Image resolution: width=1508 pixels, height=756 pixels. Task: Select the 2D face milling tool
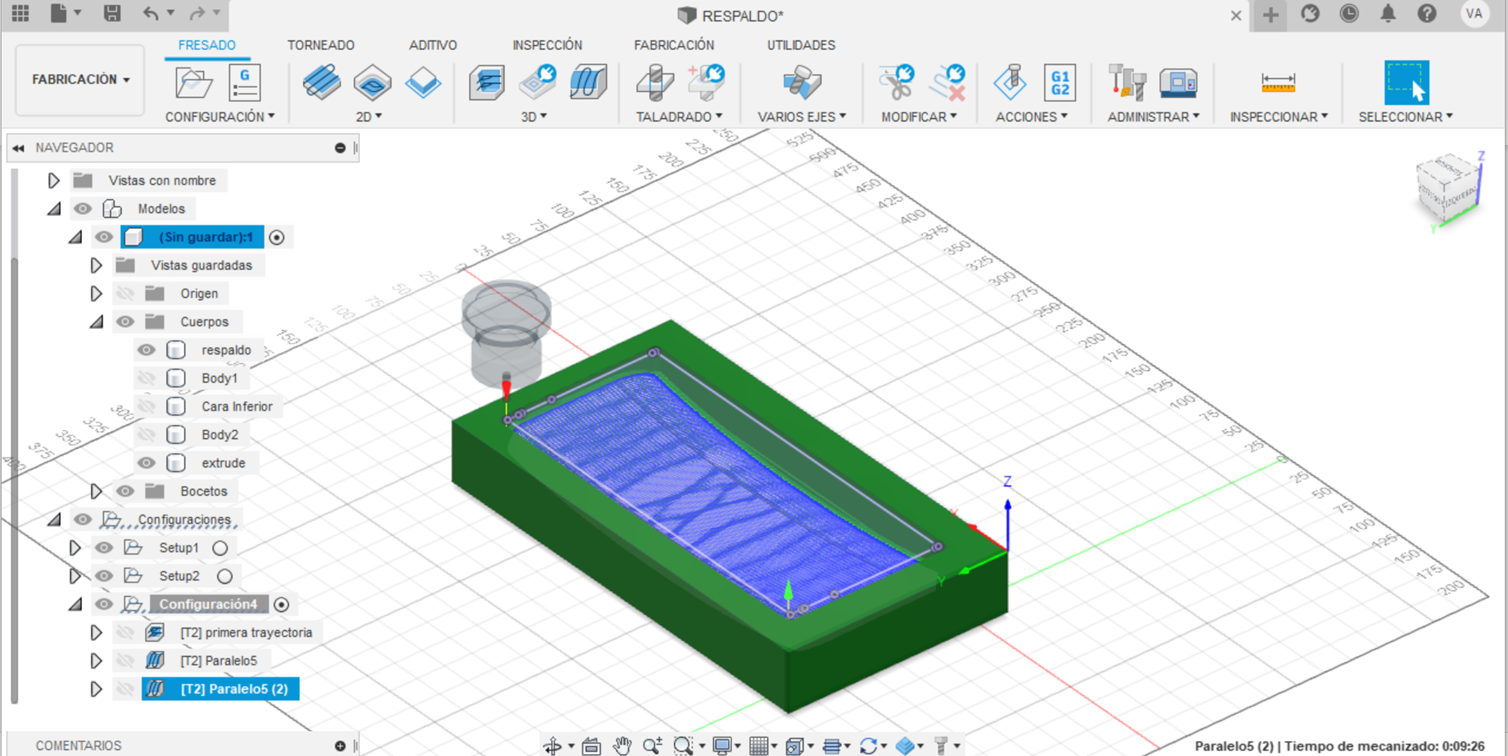point(423,82)
